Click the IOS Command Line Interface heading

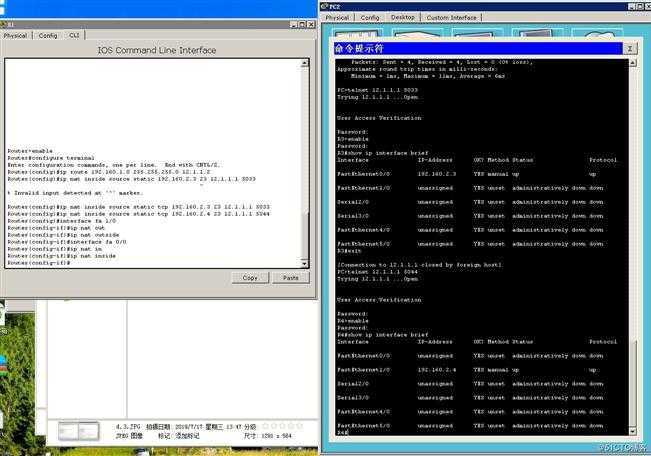[157, 50]
